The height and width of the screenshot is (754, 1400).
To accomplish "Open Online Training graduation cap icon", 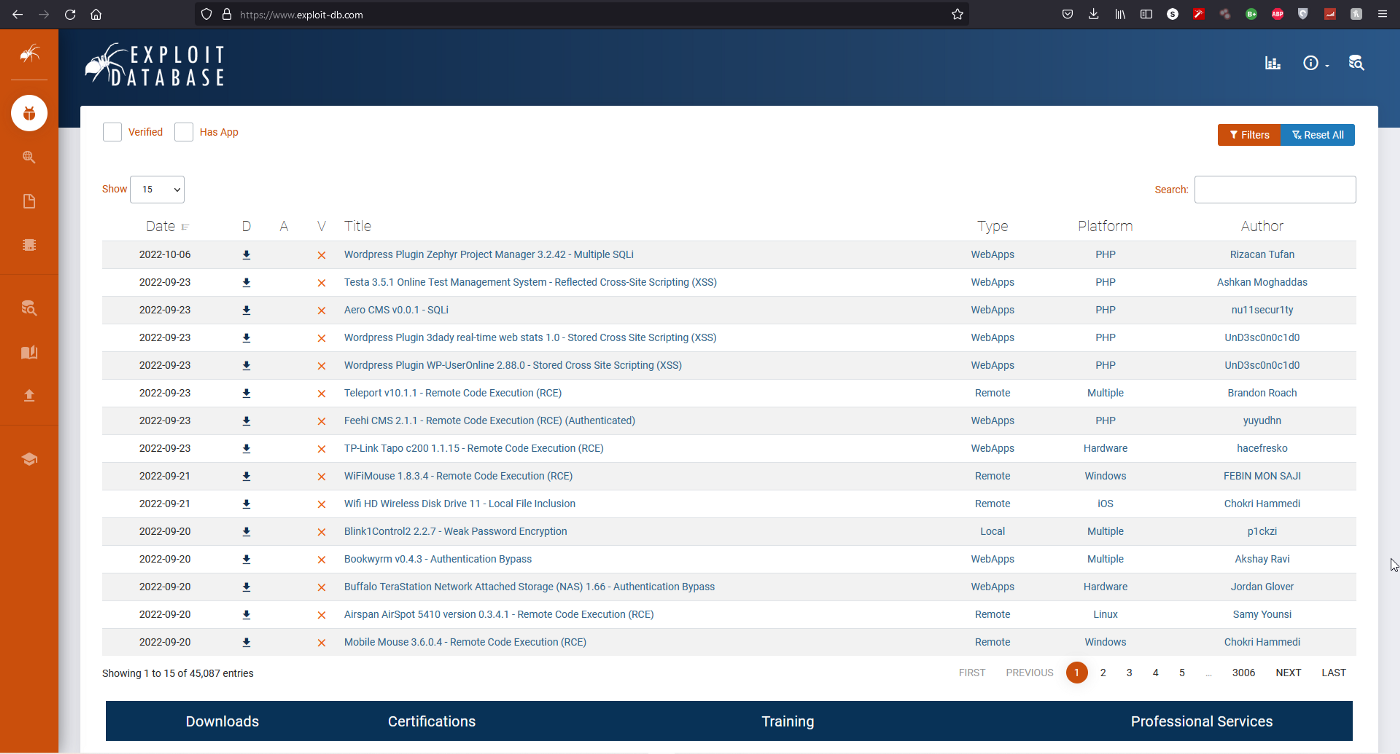I will point(29,459).
